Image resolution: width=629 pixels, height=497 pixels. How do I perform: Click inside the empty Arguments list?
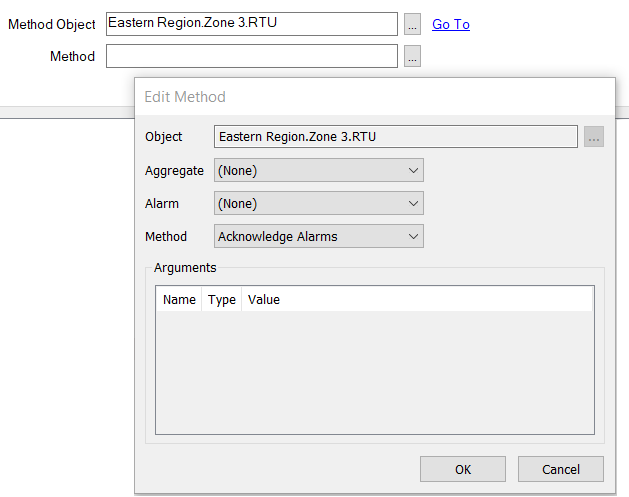[374, 372]
